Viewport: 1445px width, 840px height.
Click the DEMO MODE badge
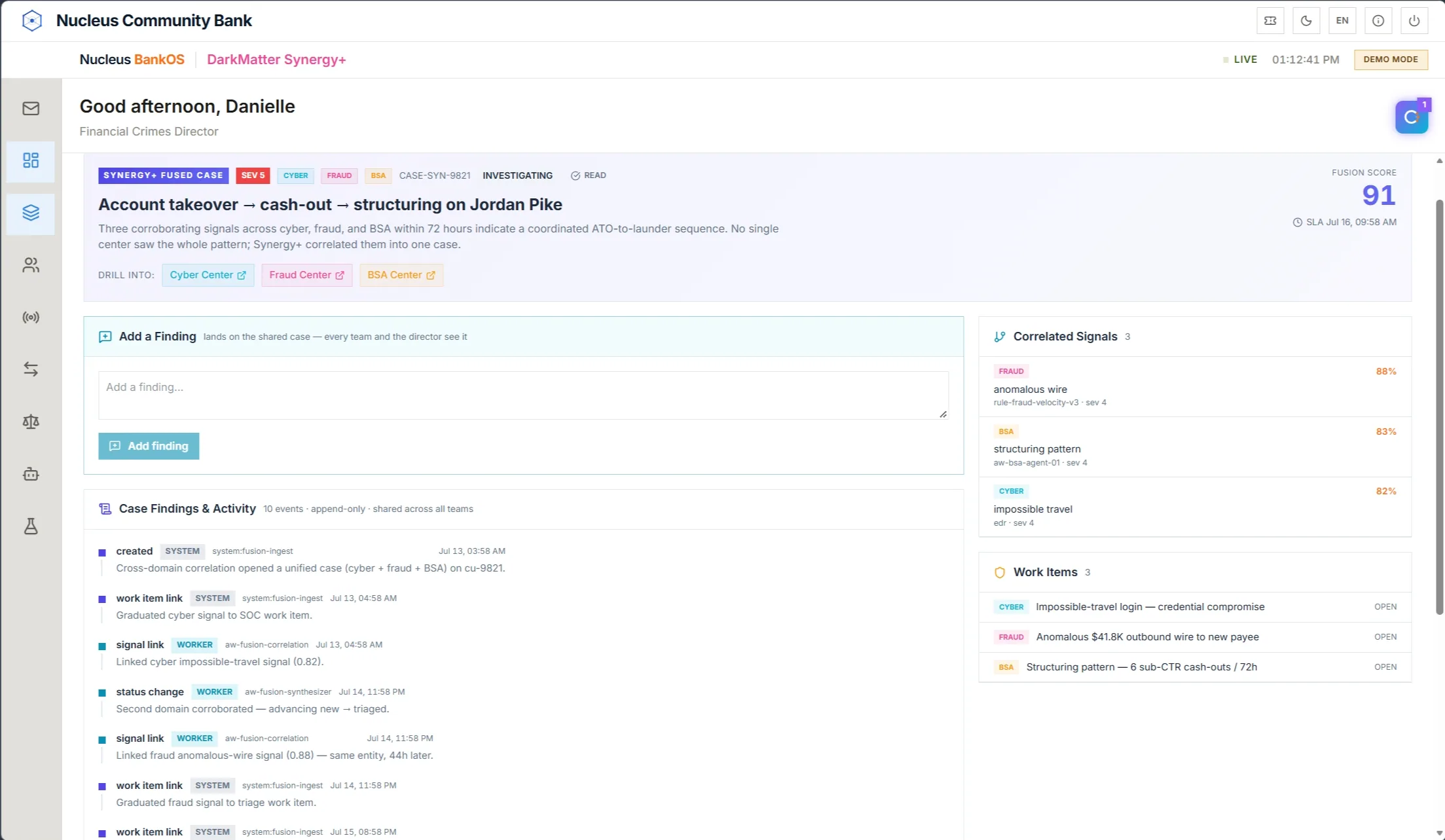click(1391, 59)
